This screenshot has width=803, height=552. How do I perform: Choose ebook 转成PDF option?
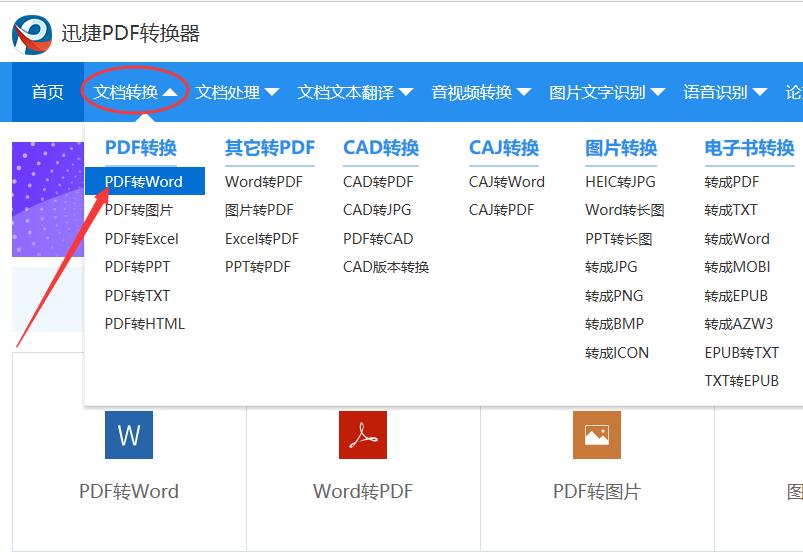732,181
